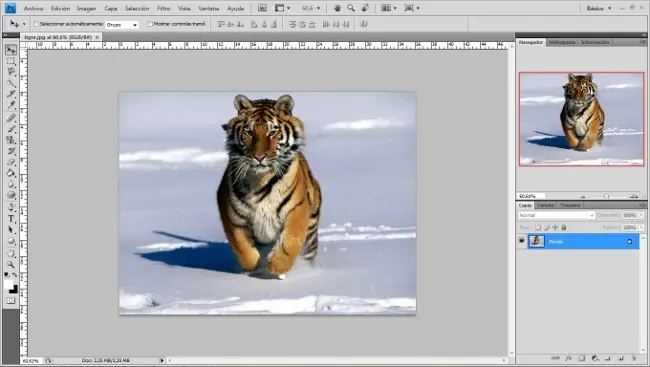The image size is (650, 367).
Task: Select the Ellipse shape tool
Action: tap(11, 241)
